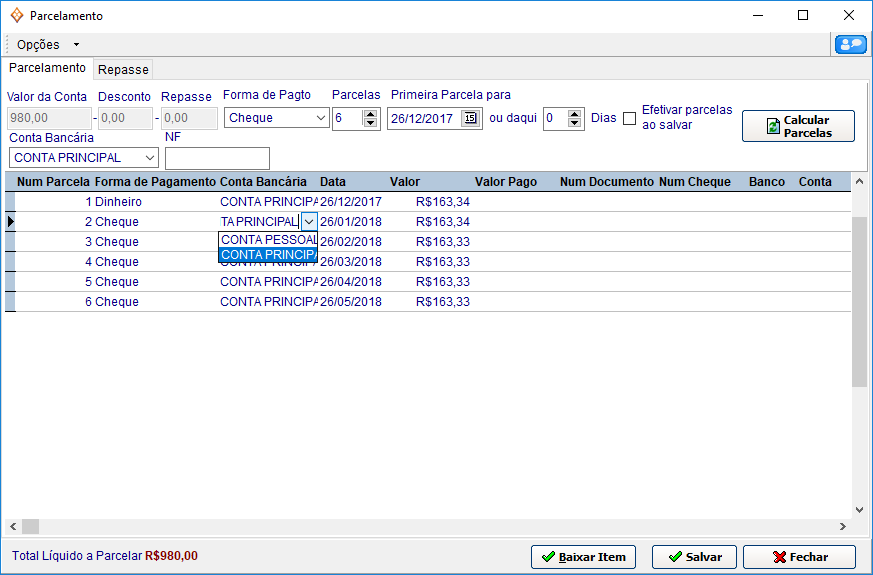Viewport: 873px width, 575px height.
Task: Expand the Forma de Pagto dropdown
Action: click(x=321, y=118)
